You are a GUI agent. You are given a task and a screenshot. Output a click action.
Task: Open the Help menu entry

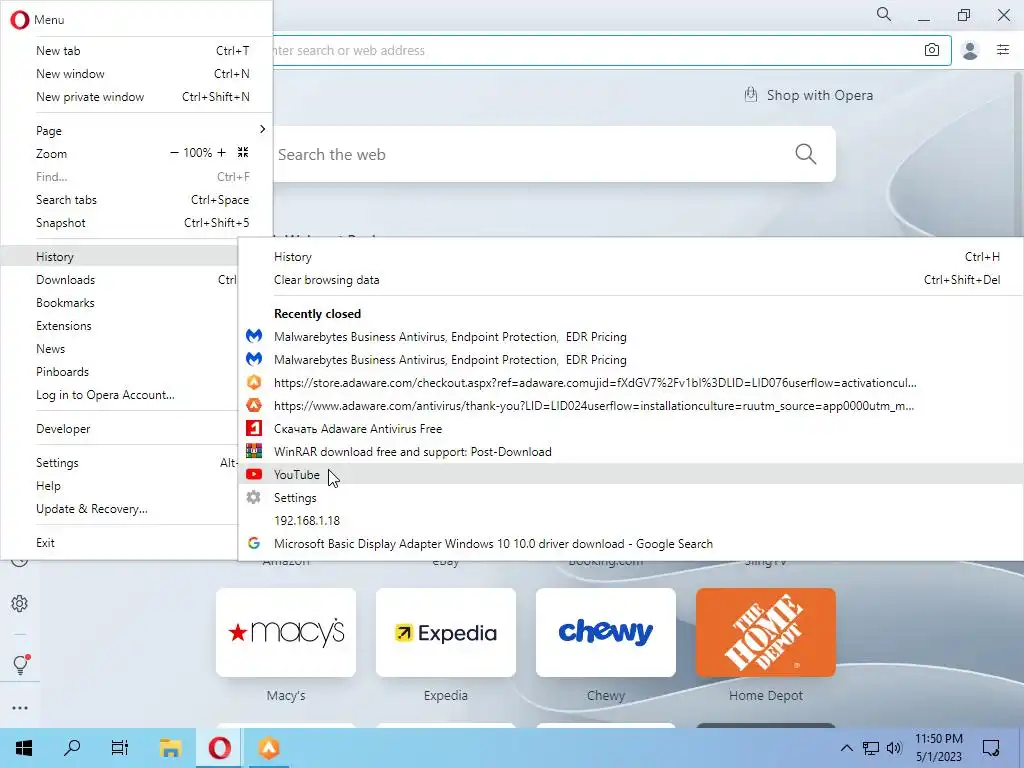pos(119,486)
